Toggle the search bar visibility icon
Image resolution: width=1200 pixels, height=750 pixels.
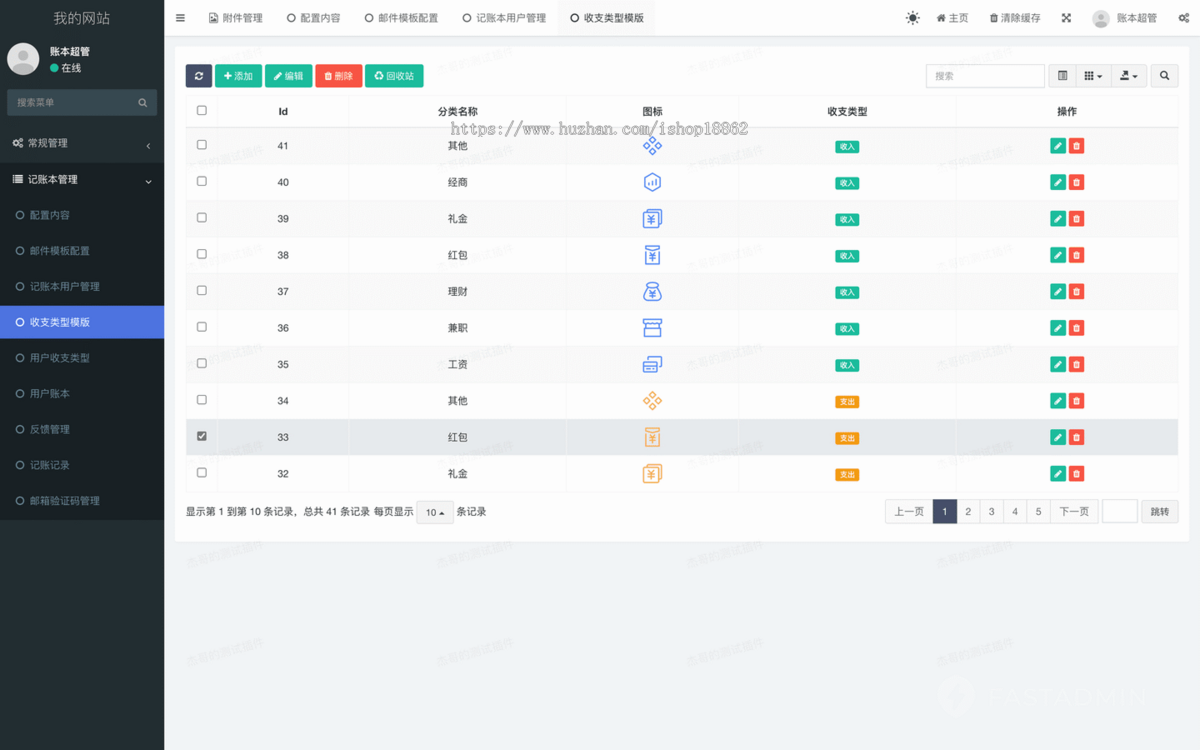(x=1062, y=75)
